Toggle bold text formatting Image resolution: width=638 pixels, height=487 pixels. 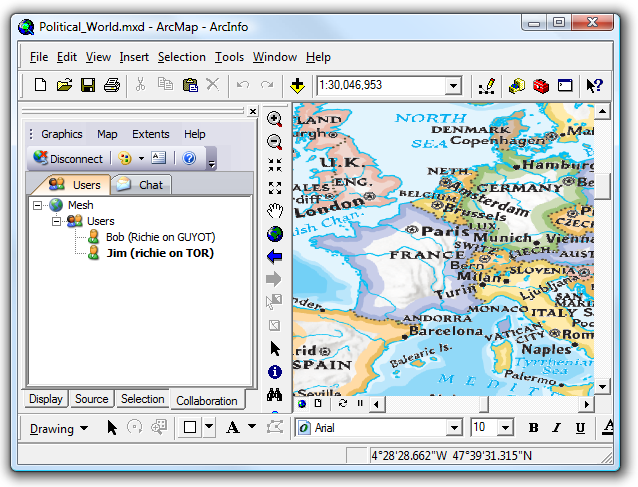533,428
